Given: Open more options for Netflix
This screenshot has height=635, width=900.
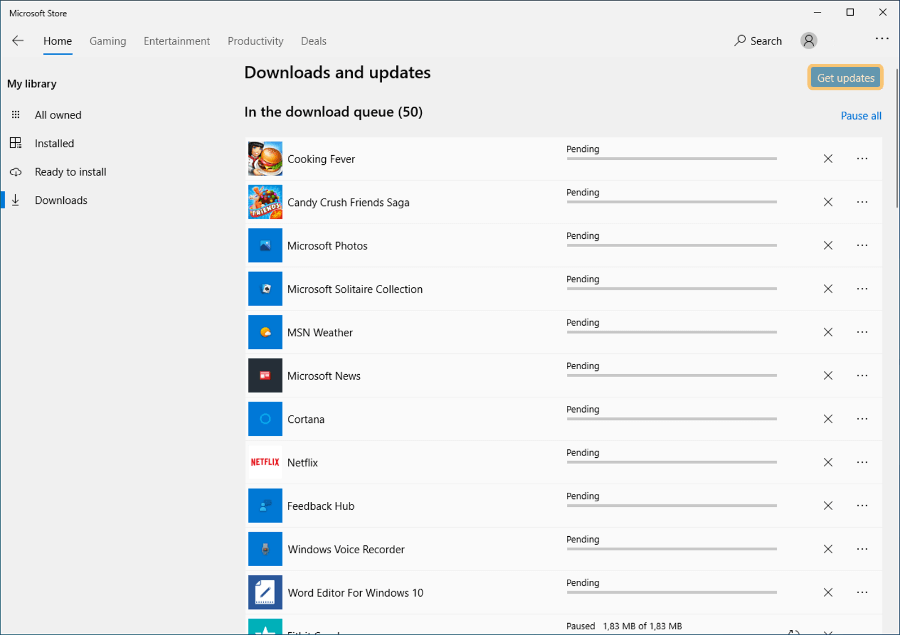Looking at the screenshot, I should coord(862,462).
